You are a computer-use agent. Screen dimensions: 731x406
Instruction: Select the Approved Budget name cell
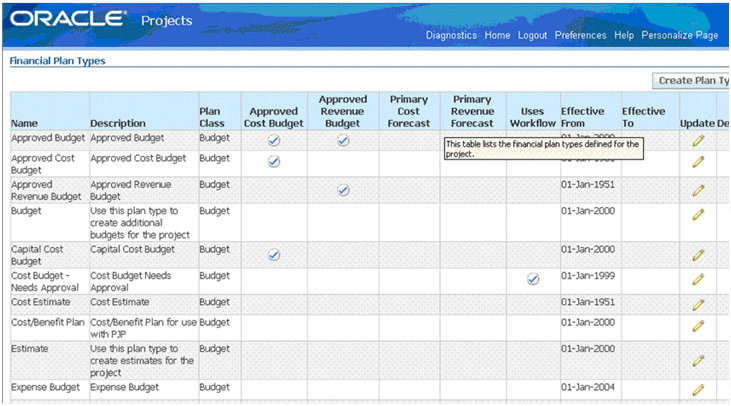48,138
